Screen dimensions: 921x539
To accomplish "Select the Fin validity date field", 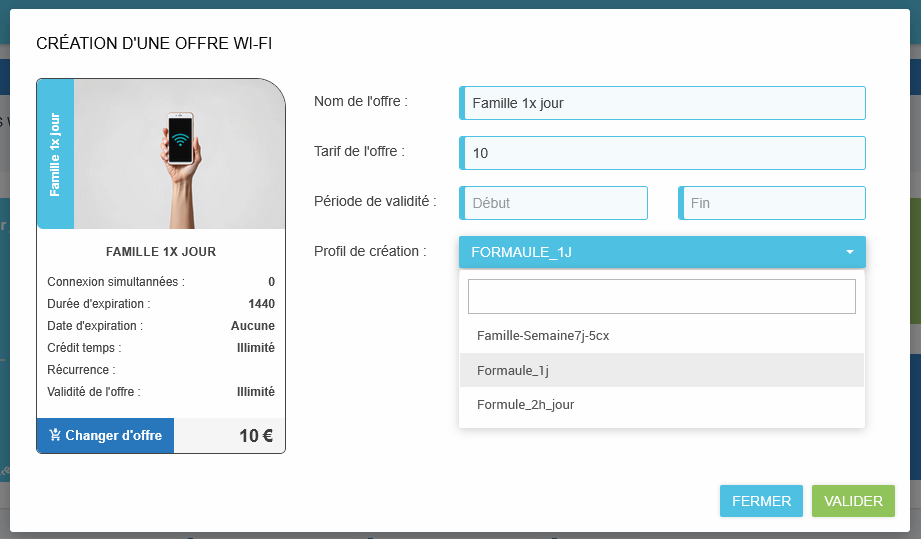I will [771, 203].
